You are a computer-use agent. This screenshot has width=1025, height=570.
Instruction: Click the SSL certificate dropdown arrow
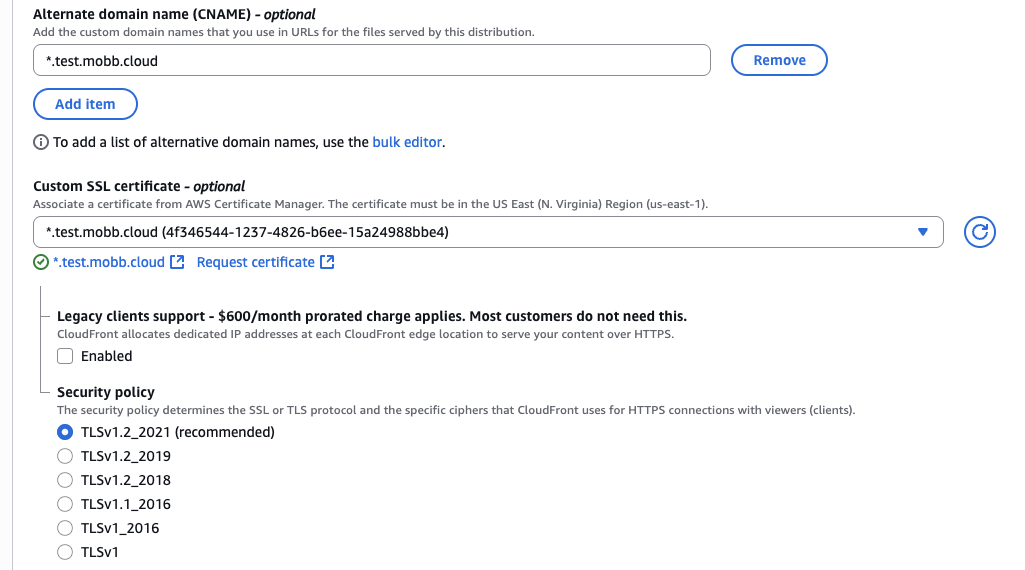pyautogui.click(x=922, y=233)
